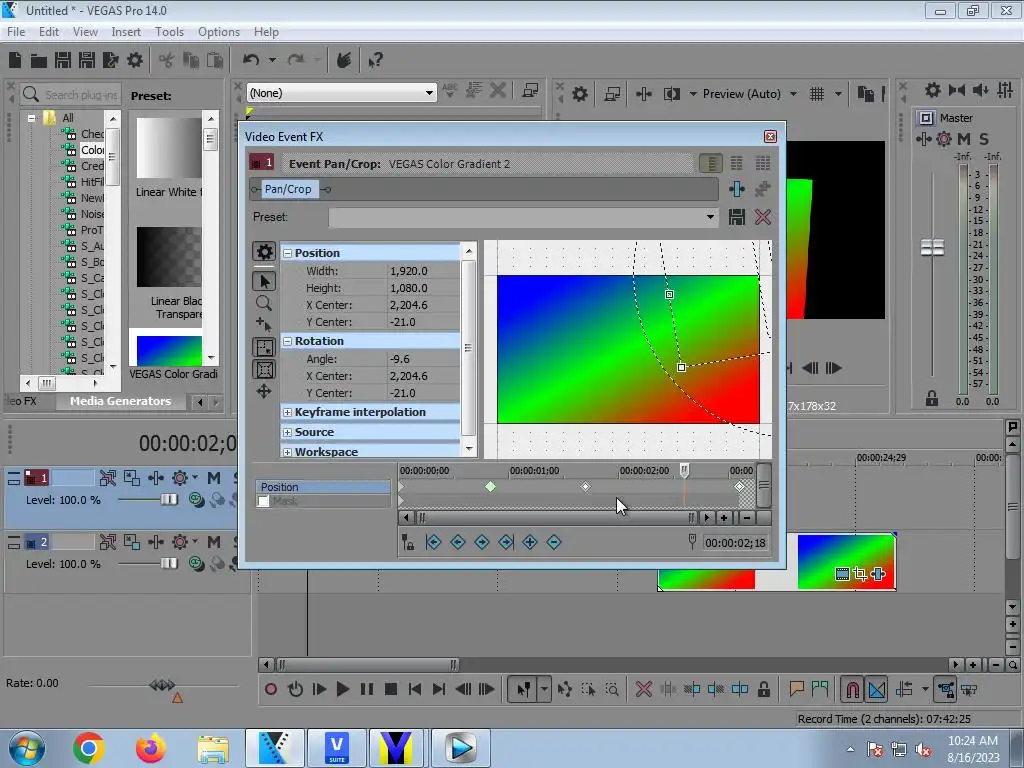Click Delete Keyframe minus diamond button
Viewport: 1024px width, 768px height.
(x=554, y=541)
